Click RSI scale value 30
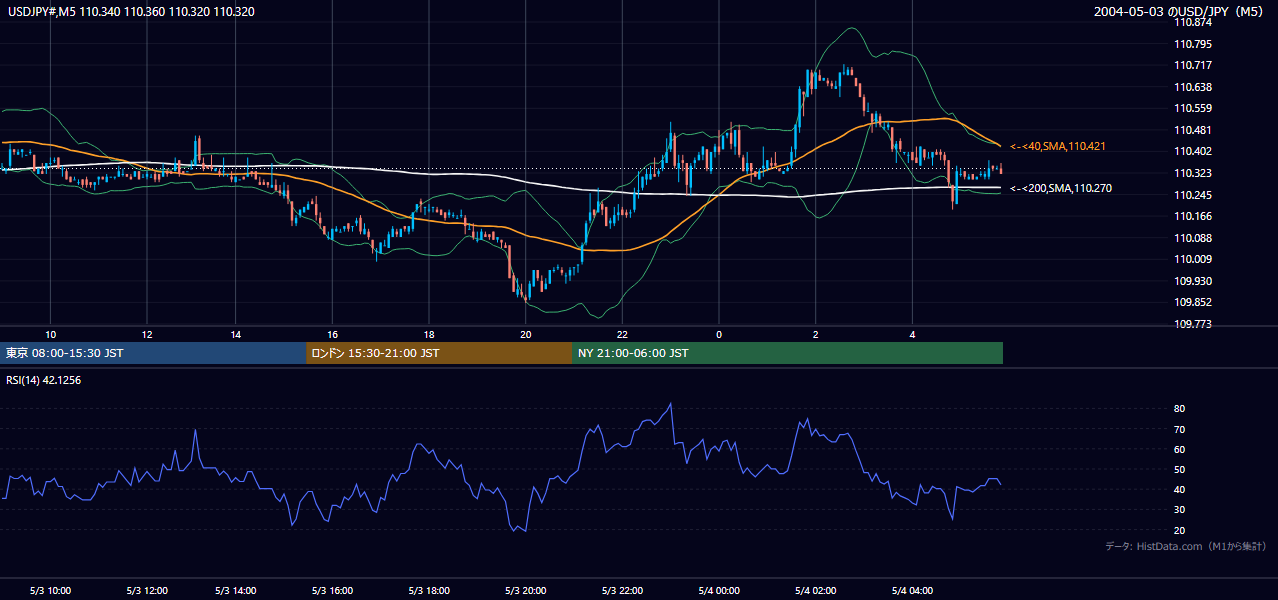1278x600 pixels. coord(1179,509)
